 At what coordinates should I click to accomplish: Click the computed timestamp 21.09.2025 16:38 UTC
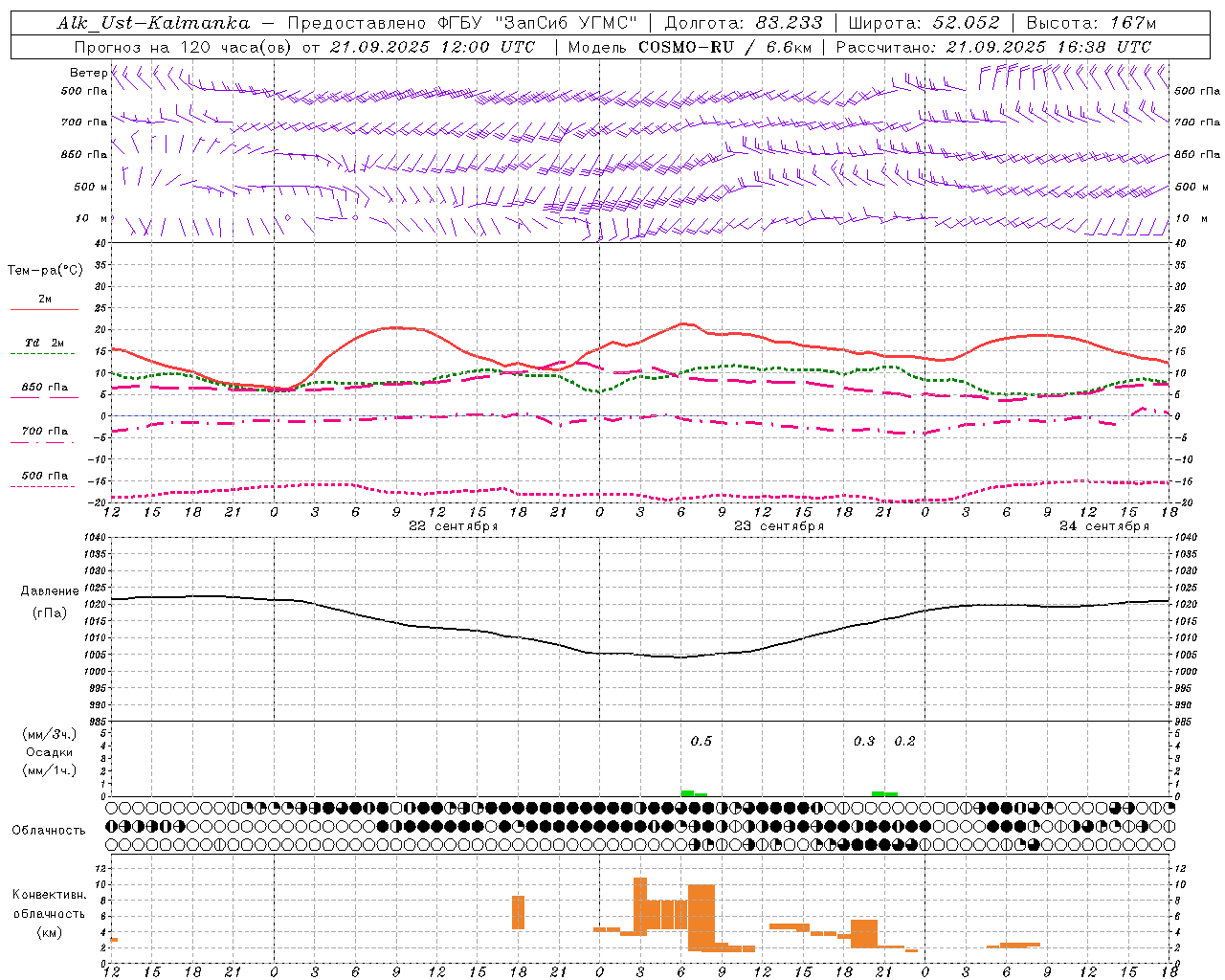(1049, 47)
